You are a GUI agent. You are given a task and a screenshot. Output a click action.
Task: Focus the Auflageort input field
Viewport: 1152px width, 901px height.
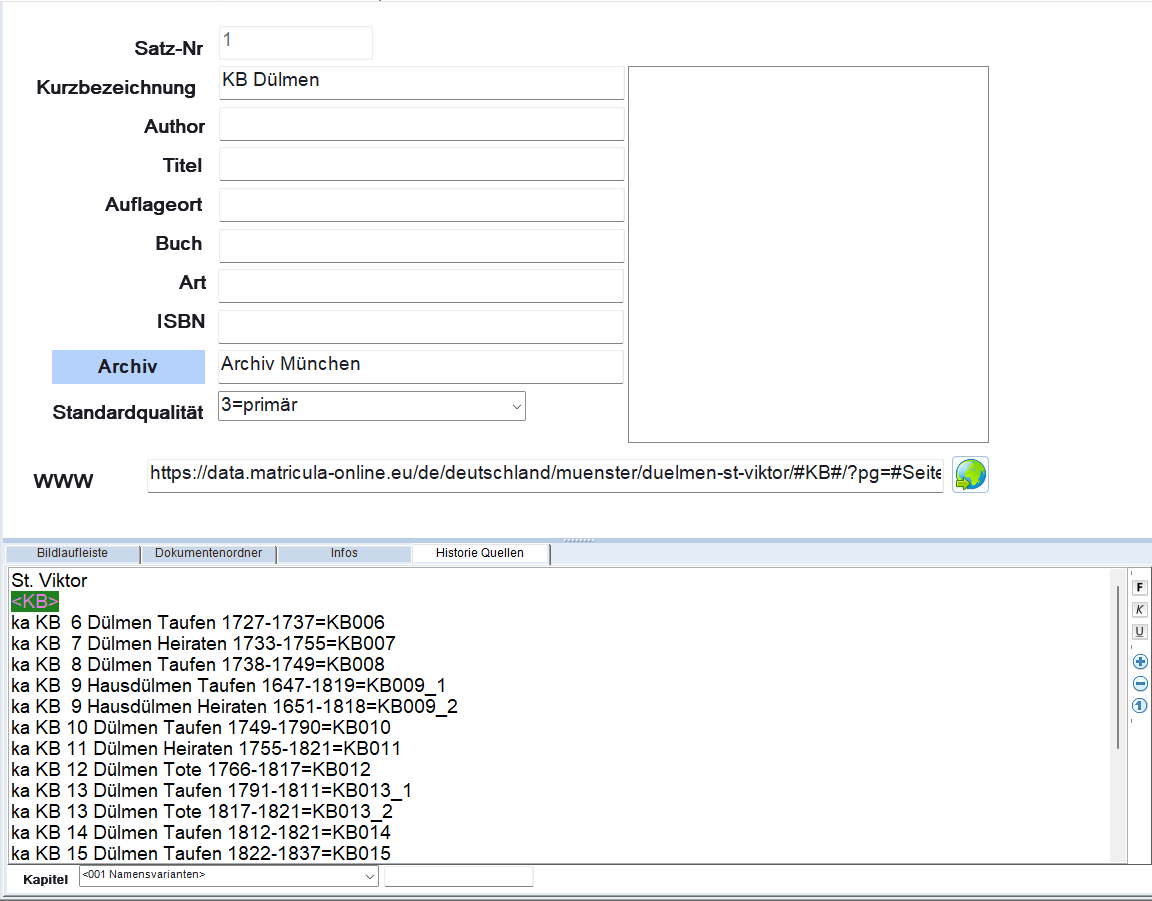[421, 205]
